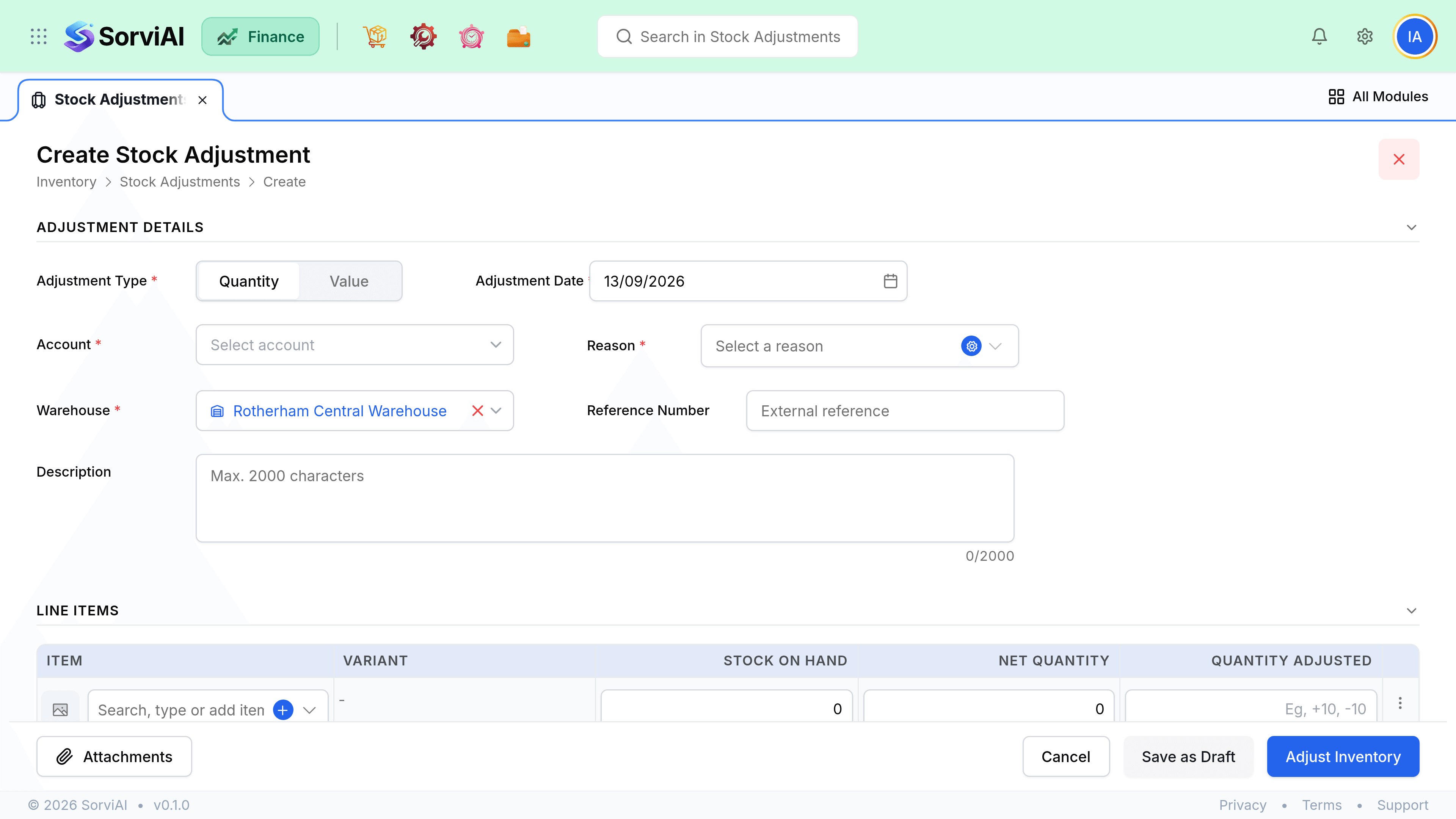The height and width of the screenshot is (819, 1456).
Task: Click Adjust Inventory button
Action: point(1343,756)
